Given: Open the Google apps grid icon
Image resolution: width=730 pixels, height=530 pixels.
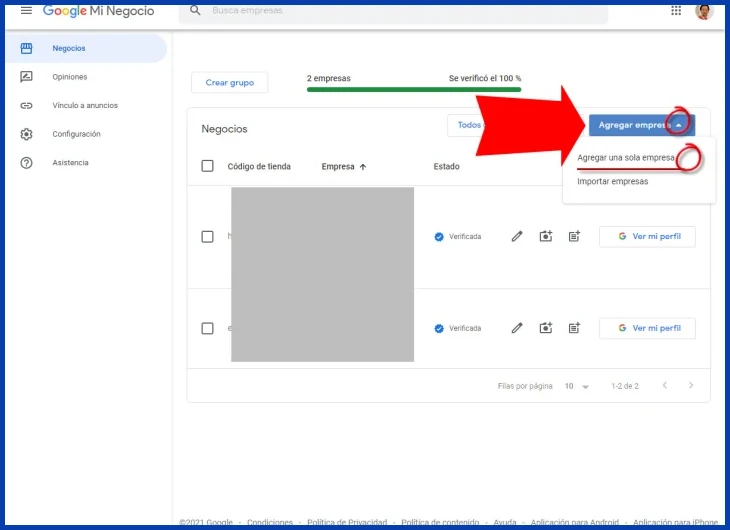Looking at the screenshot, I should click(x=676, y=10).
